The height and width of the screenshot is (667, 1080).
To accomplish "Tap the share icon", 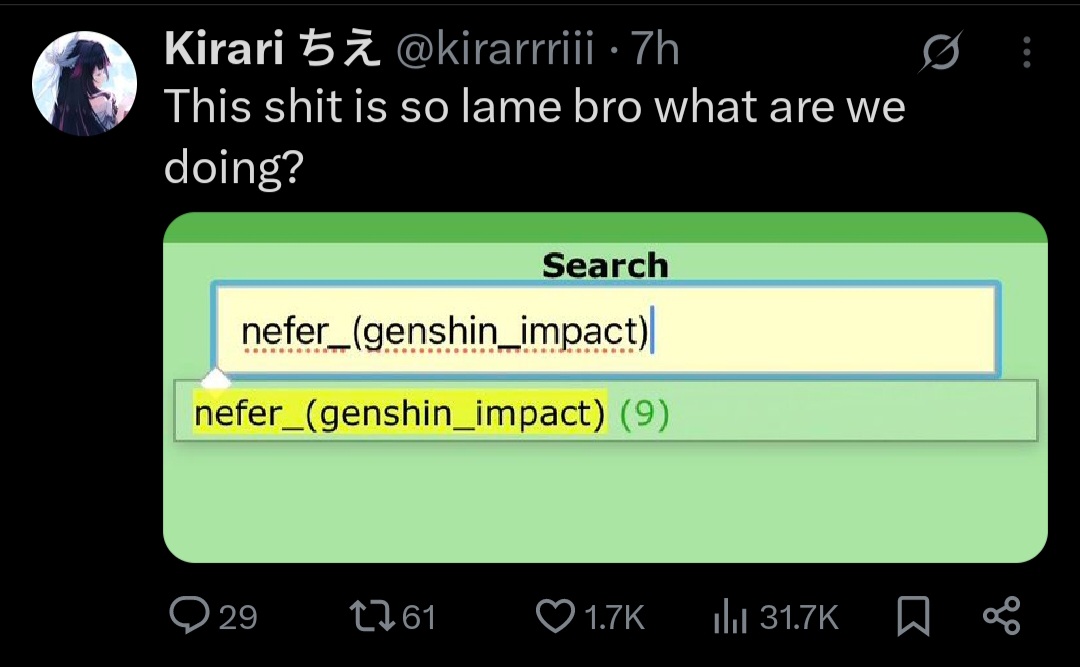I will point(1001,616).
